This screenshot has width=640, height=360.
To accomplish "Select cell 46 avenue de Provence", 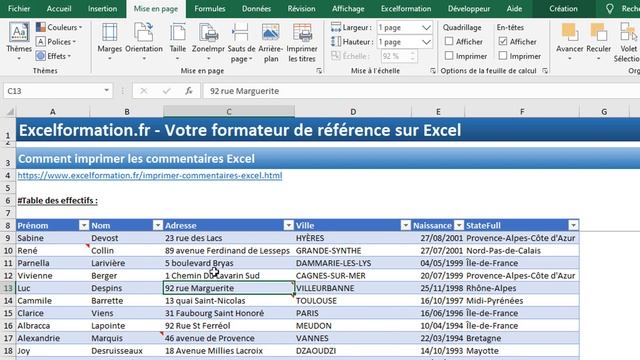I will point(229,338).
